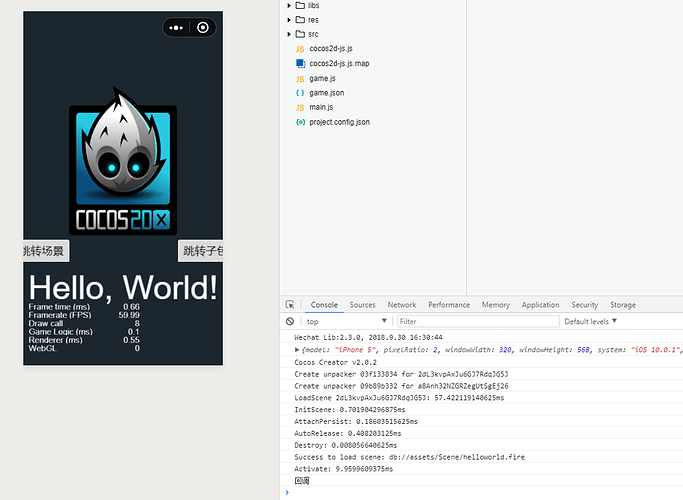
Task: Expand the res folder arrow
Action: coord(289,20)
